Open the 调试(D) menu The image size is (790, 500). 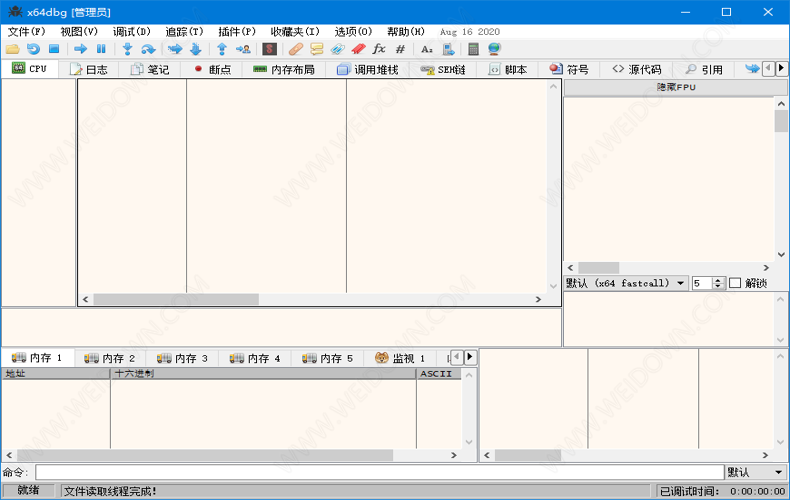131,32
